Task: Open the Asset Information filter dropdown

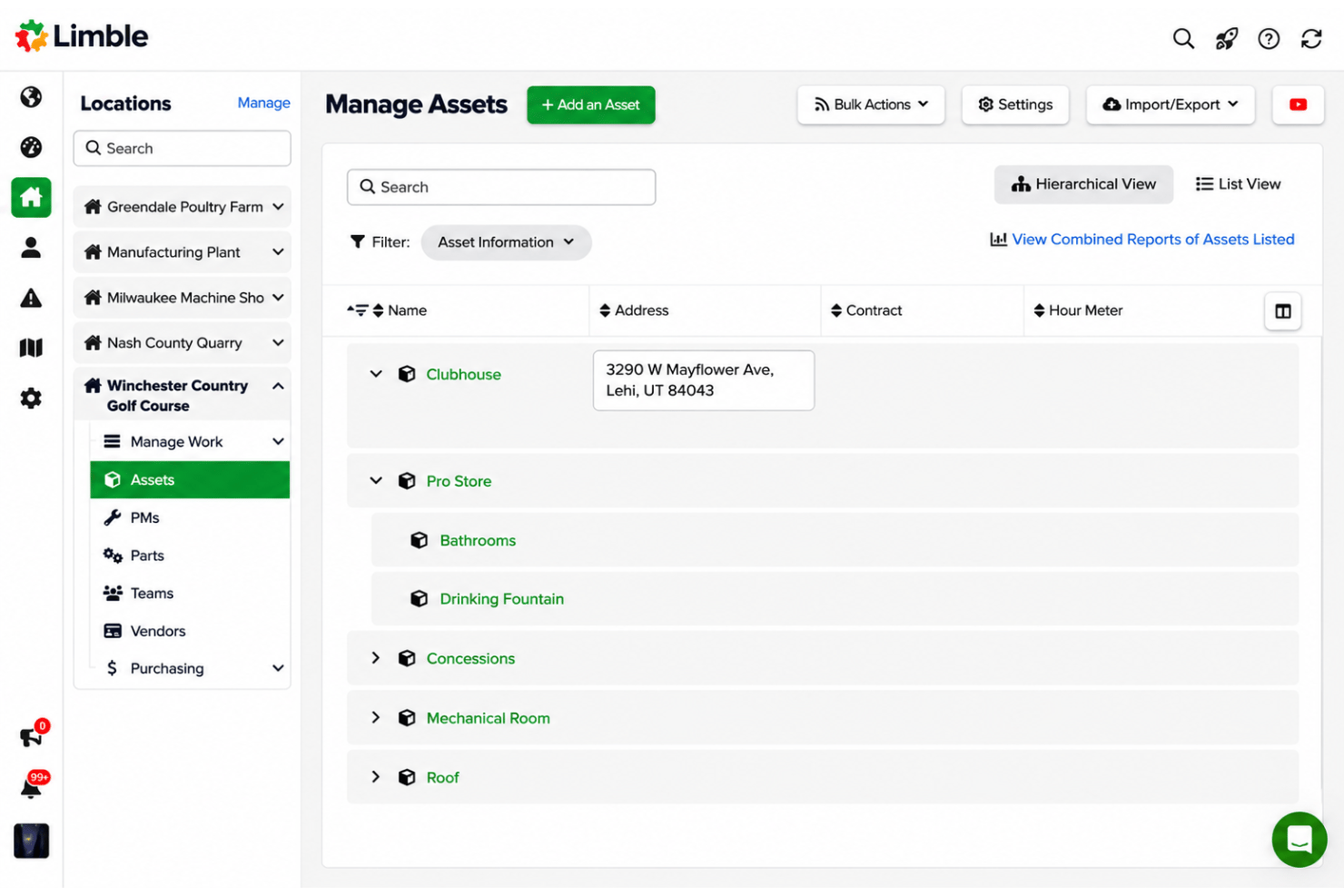Action: tap(506, 242)
